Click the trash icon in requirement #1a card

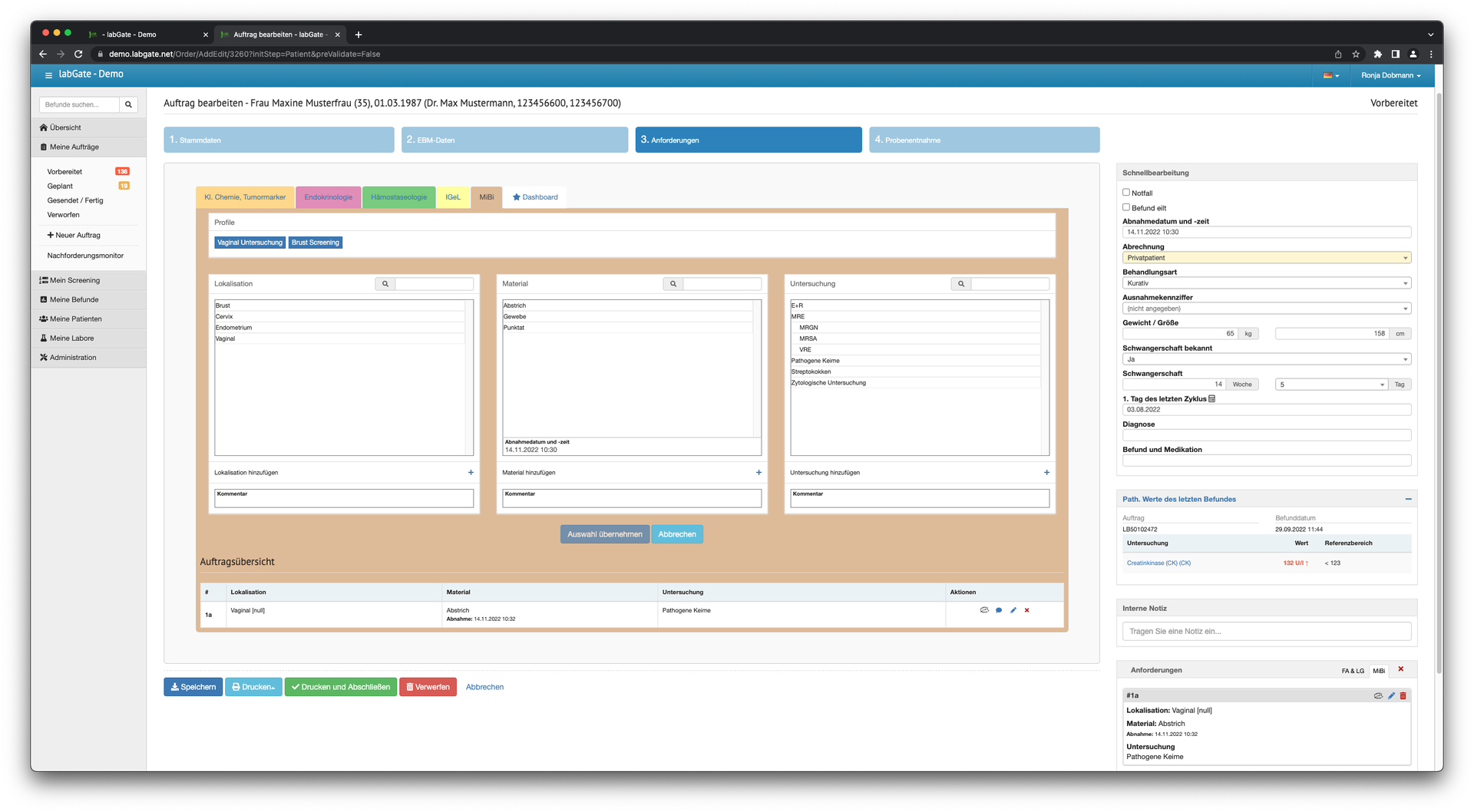pos(1403,696)
